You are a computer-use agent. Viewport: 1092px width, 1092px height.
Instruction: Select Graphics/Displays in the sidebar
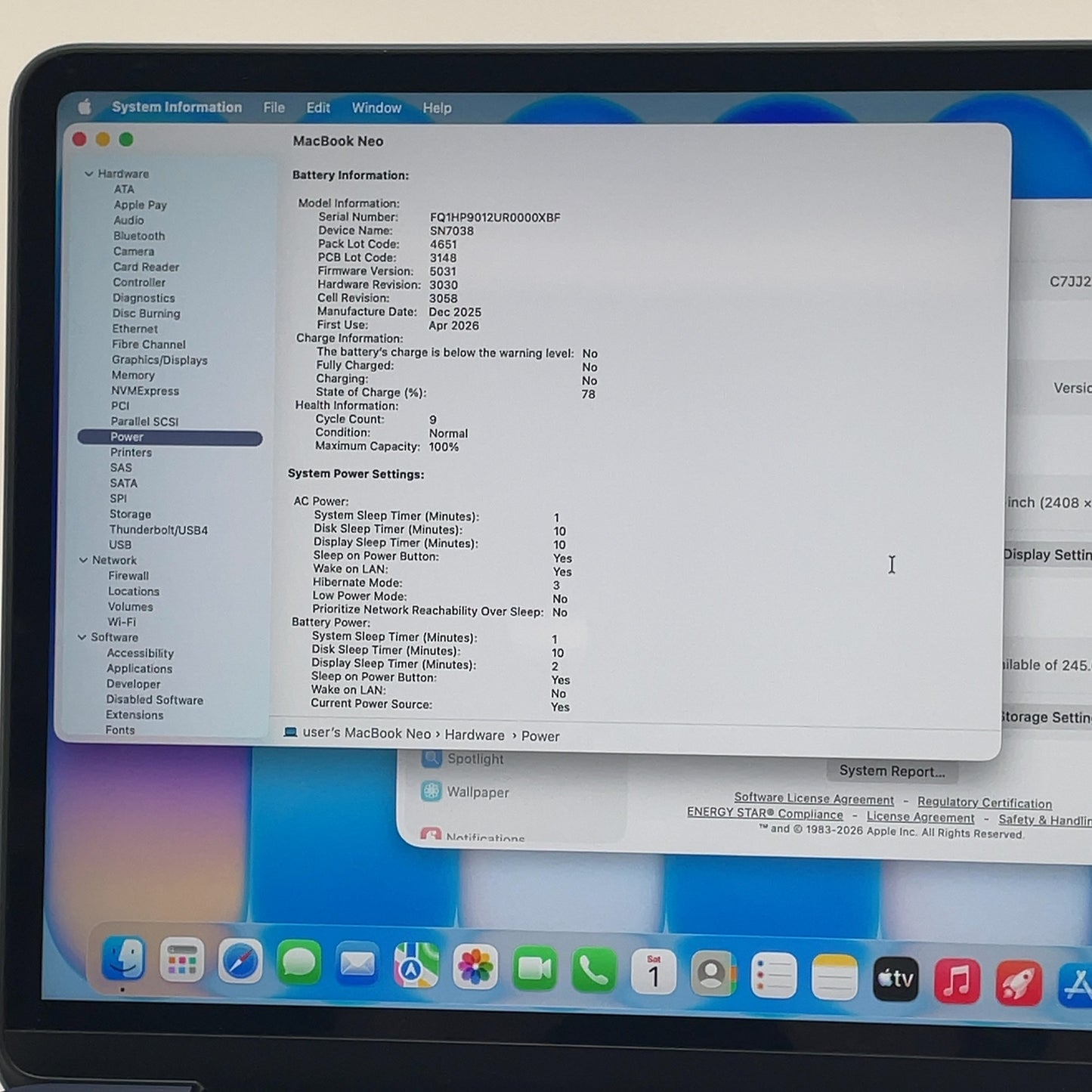[159, 360]
